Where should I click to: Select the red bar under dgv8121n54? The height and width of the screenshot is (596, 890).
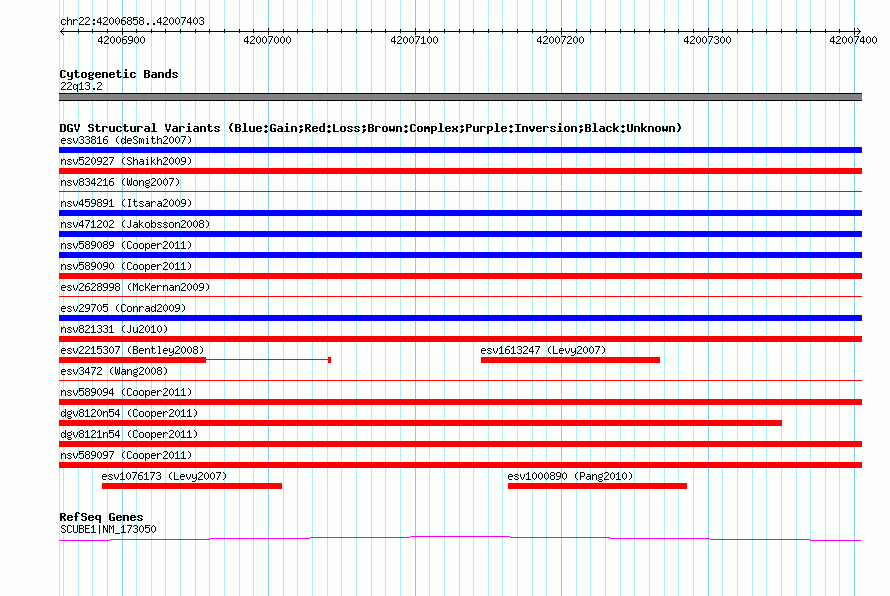point(460,444)
